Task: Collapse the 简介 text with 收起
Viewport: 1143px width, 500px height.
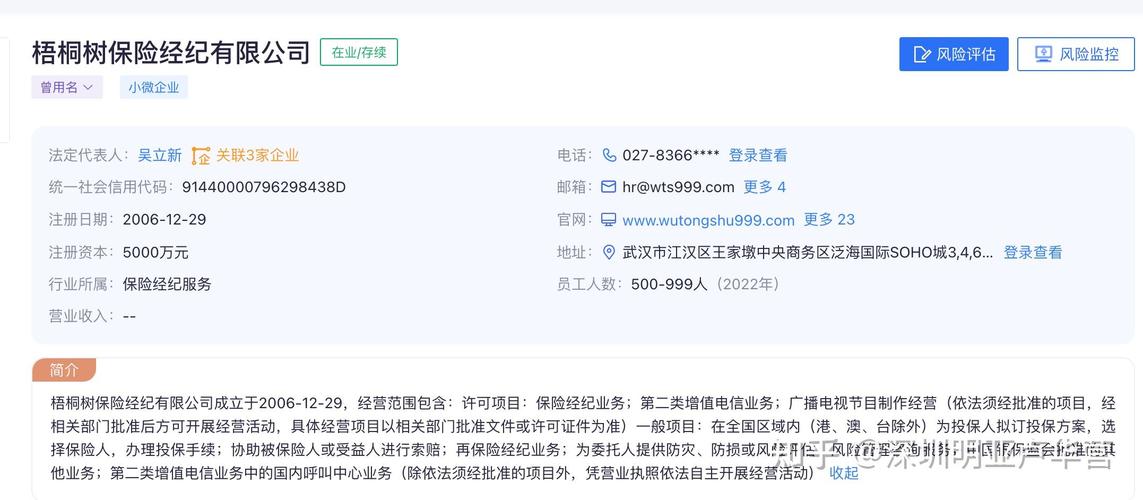Action: (844, 473)
